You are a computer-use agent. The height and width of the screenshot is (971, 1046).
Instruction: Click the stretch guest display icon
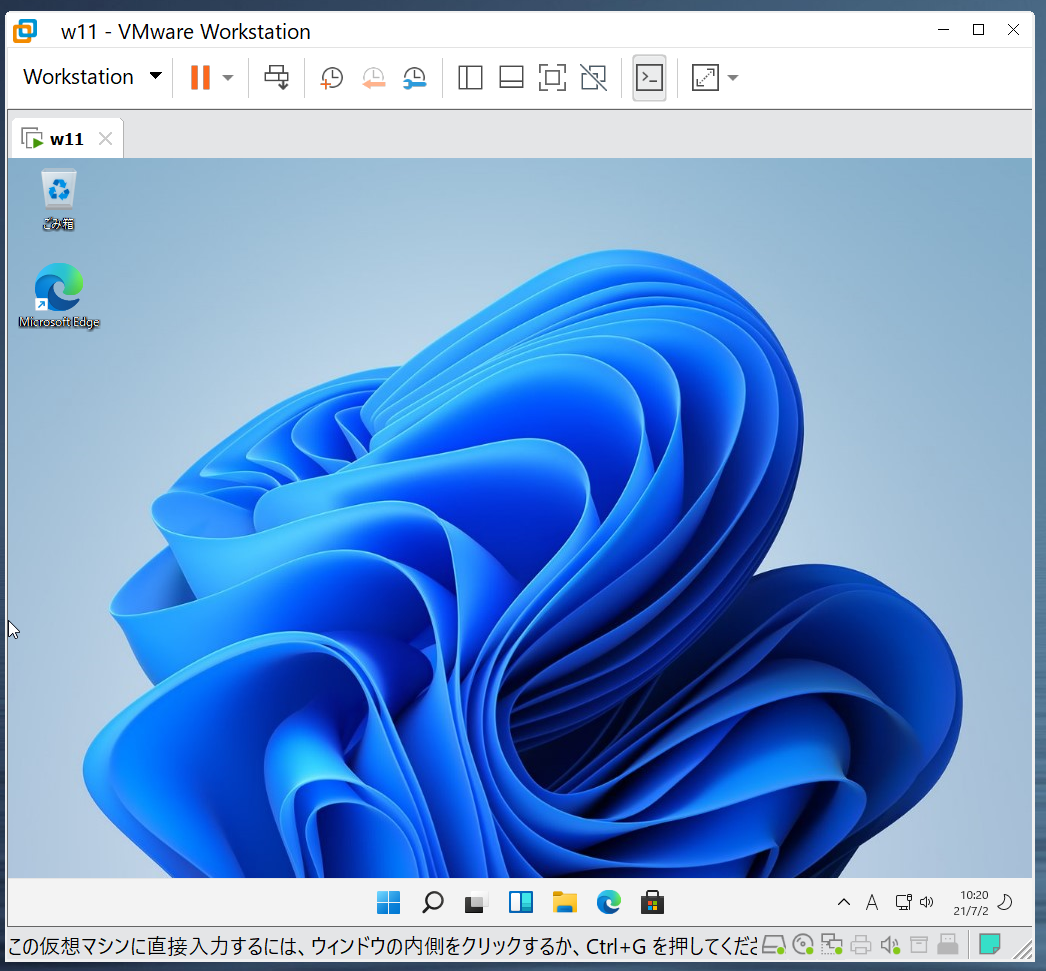pos(705,77)
